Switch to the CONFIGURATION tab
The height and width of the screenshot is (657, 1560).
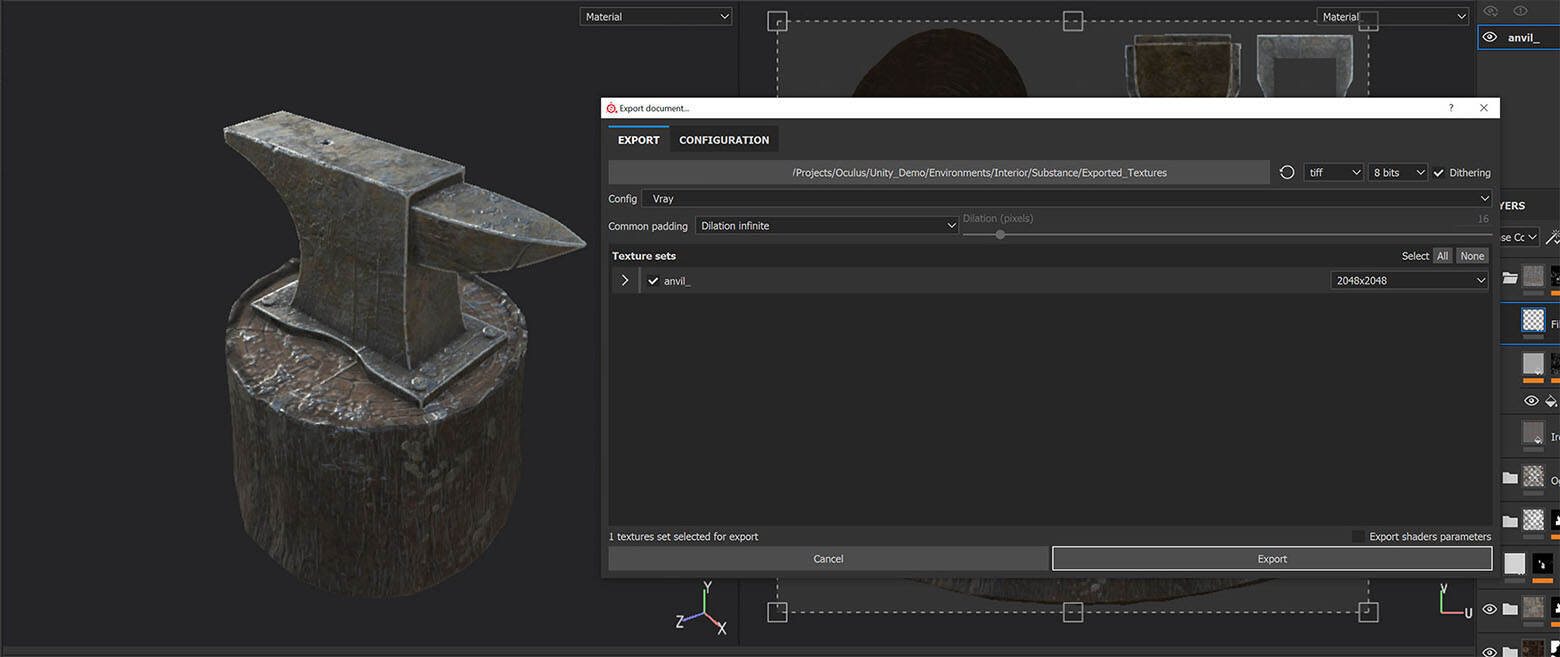[724, 140]
